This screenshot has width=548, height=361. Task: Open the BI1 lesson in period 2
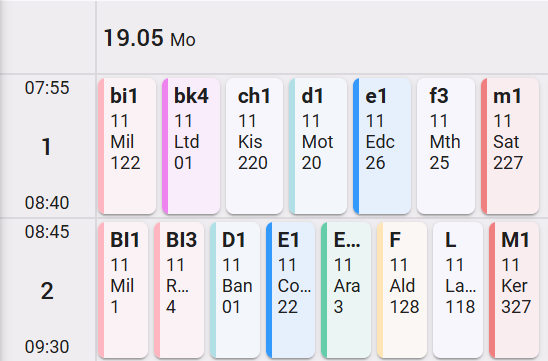tap(123, 290)
